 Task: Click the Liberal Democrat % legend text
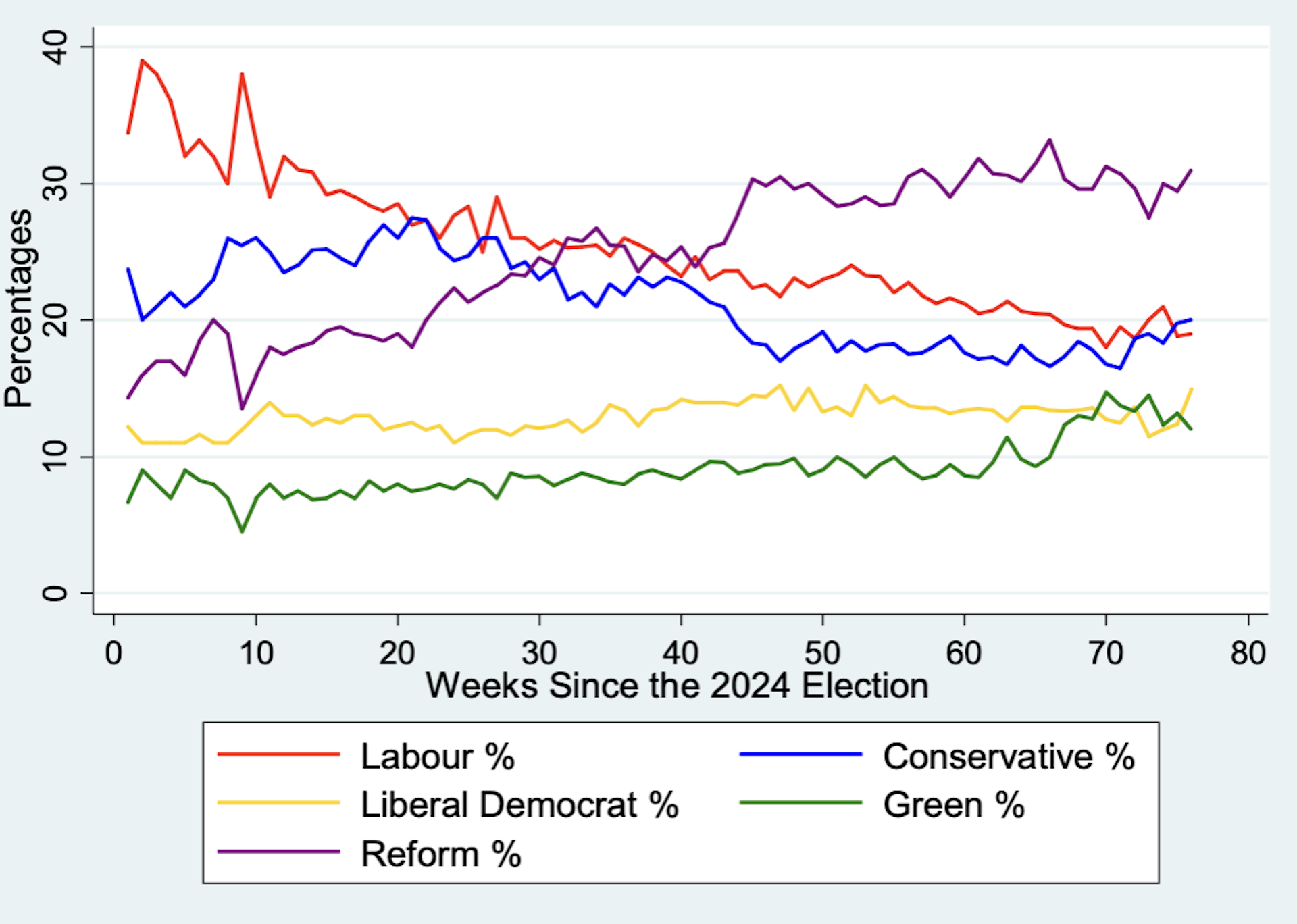coord(519,805)
